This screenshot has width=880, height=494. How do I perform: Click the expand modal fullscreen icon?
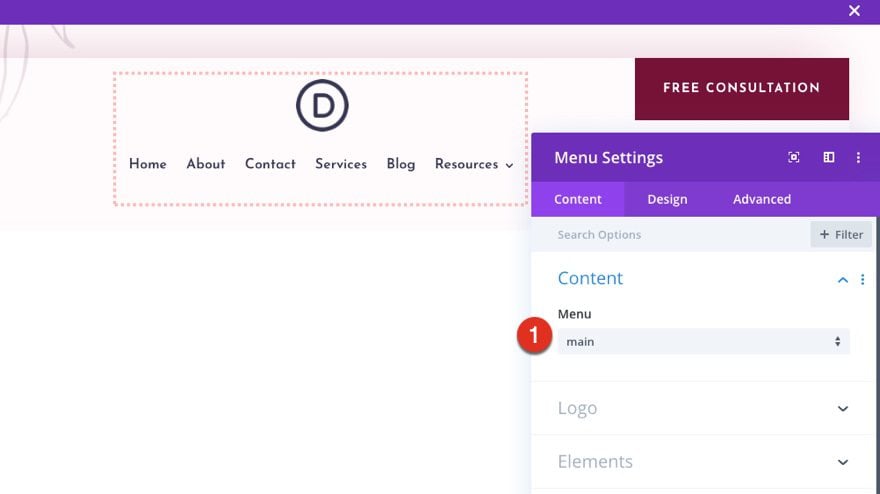click(794, 158)
